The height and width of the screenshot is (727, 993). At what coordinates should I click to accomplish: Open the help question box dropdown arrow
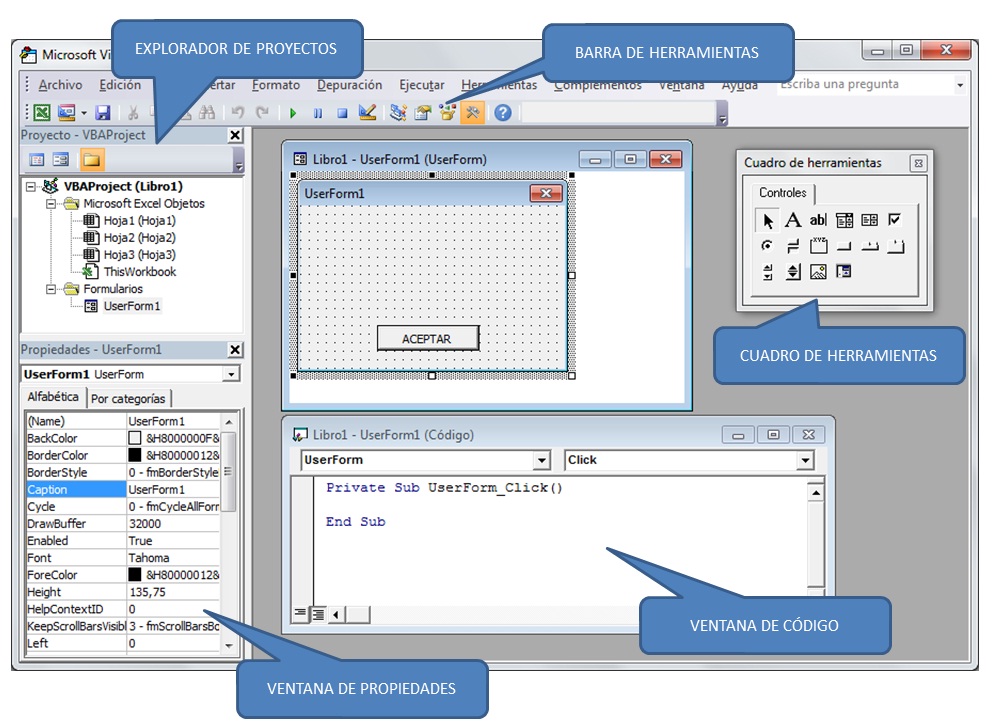point(960,85)
